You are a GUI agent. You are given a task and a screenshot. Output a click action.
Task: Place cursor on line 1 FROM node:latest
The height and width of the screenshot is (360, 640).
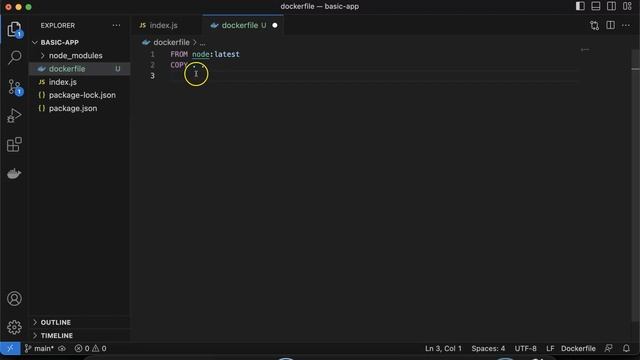tap(205, 54)
